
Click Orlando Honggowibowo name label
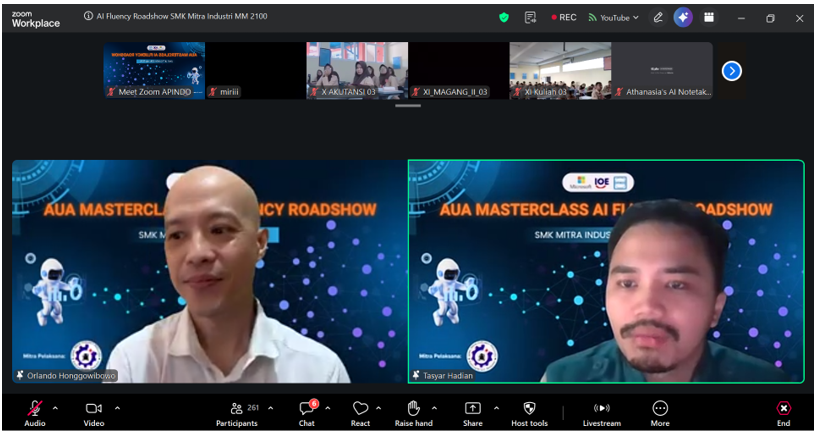tap(71, 375)
